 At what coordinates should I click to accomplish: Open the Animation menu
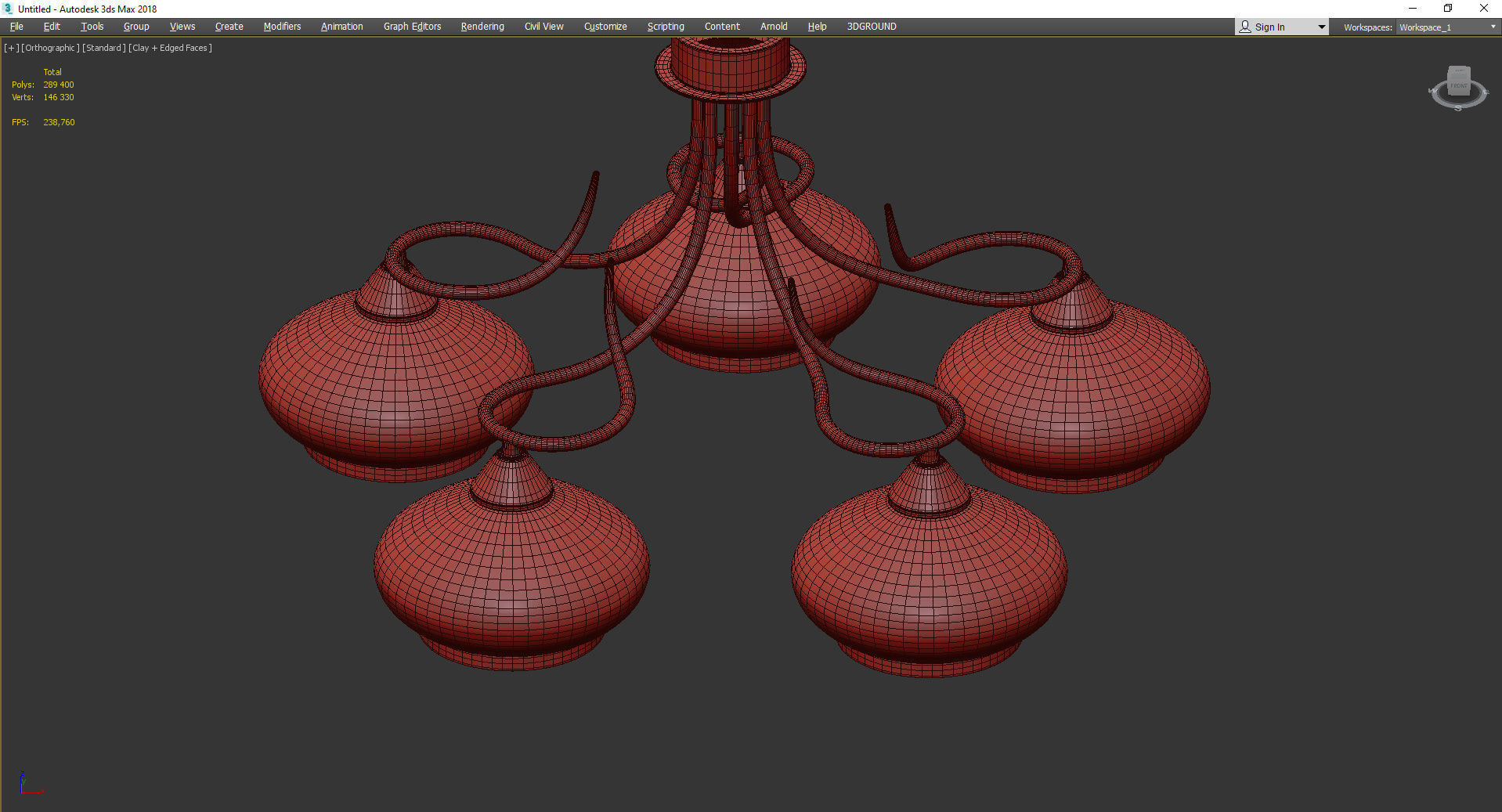point(342,27)
